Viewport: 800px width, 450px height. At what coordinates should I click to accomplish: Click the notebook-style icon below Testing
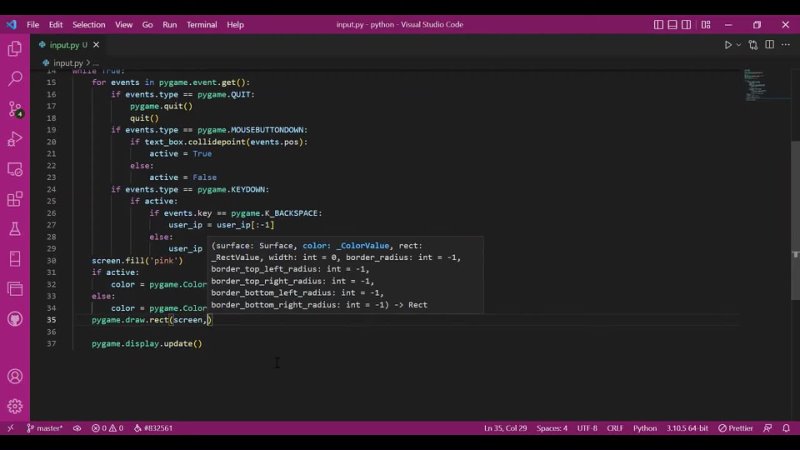[x=15, y=259]
